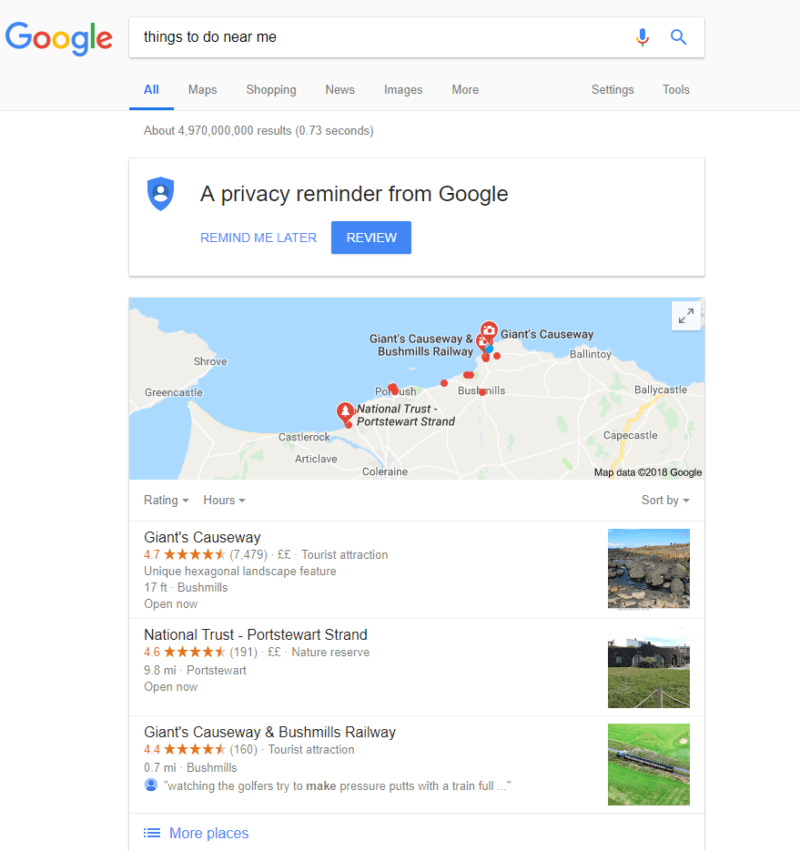
Task: Open the Sort by dropdown
Action: (x=665, y=500)
